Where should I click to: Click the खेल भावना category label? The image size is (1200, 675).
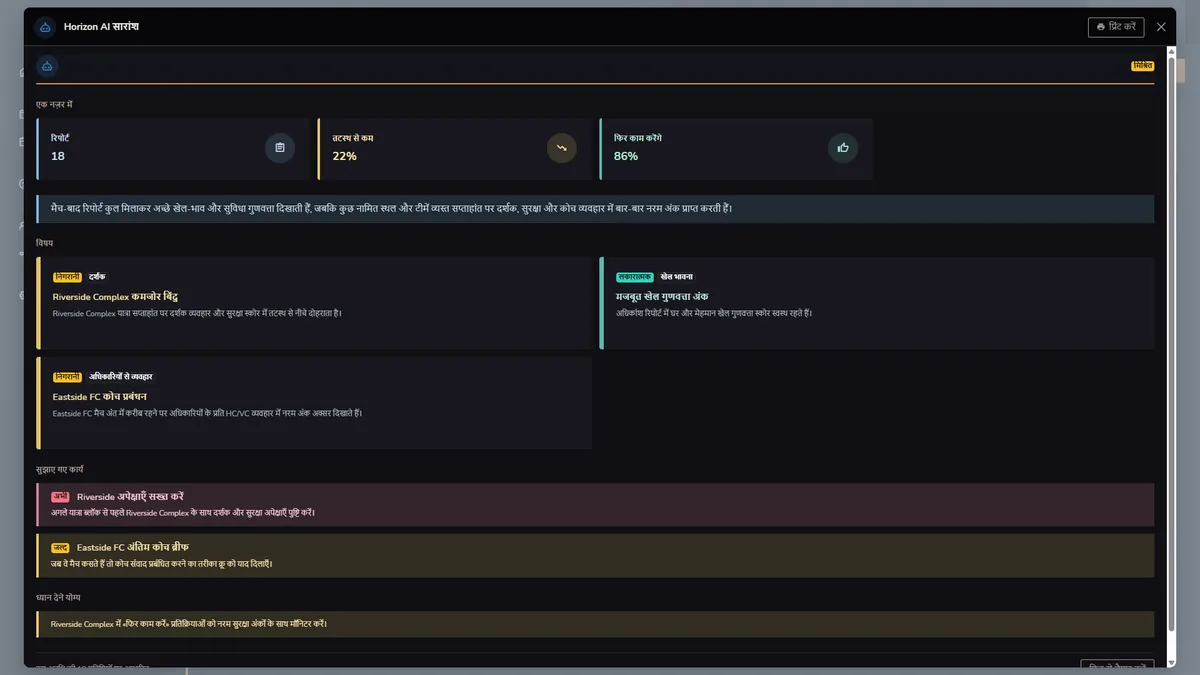click(x=677, y=276)
